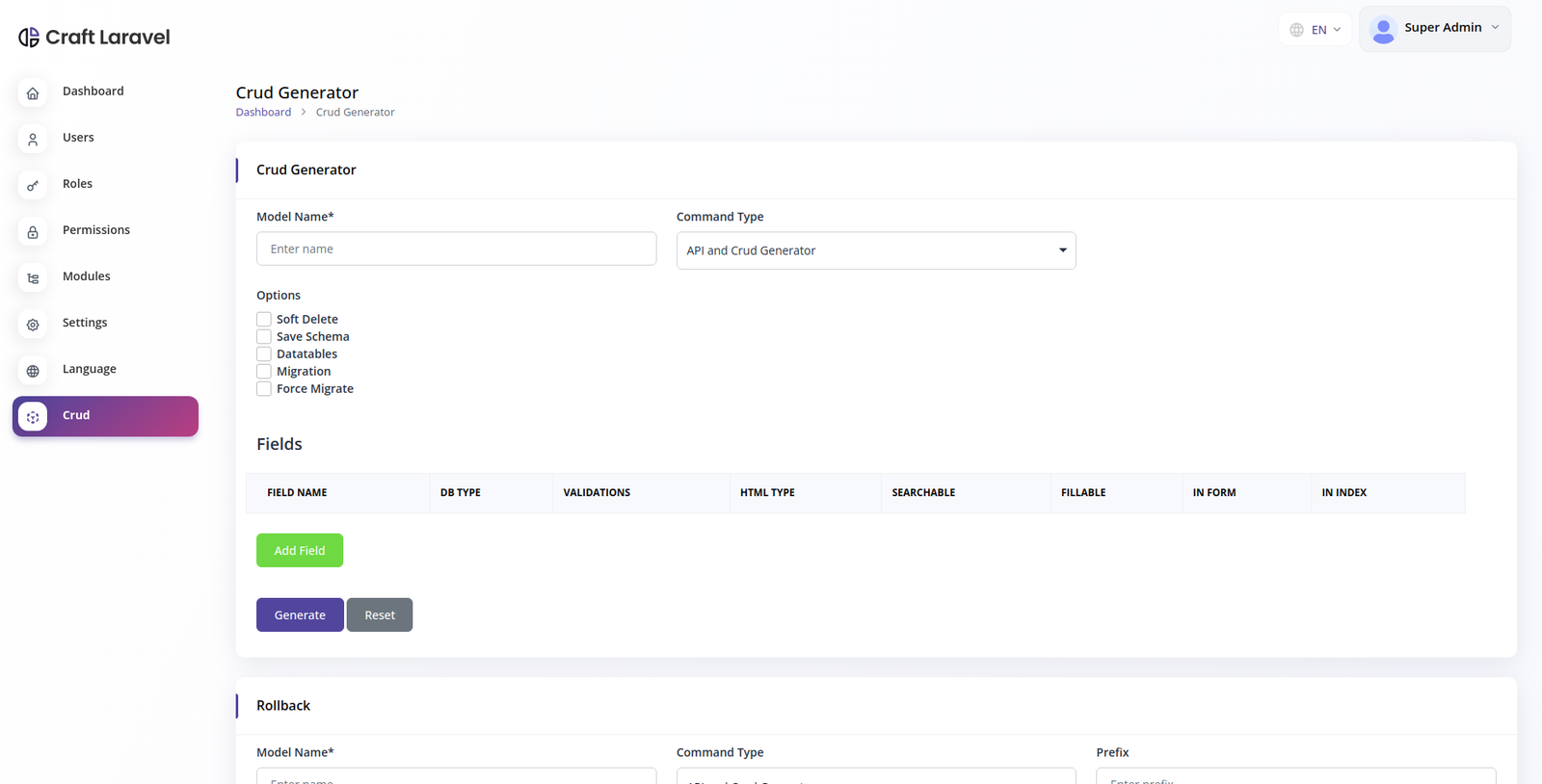Tick the Force Migrate checkbox
Image resolution: width=1542 pixels, height=784 pixels.
tap(264, 389)
